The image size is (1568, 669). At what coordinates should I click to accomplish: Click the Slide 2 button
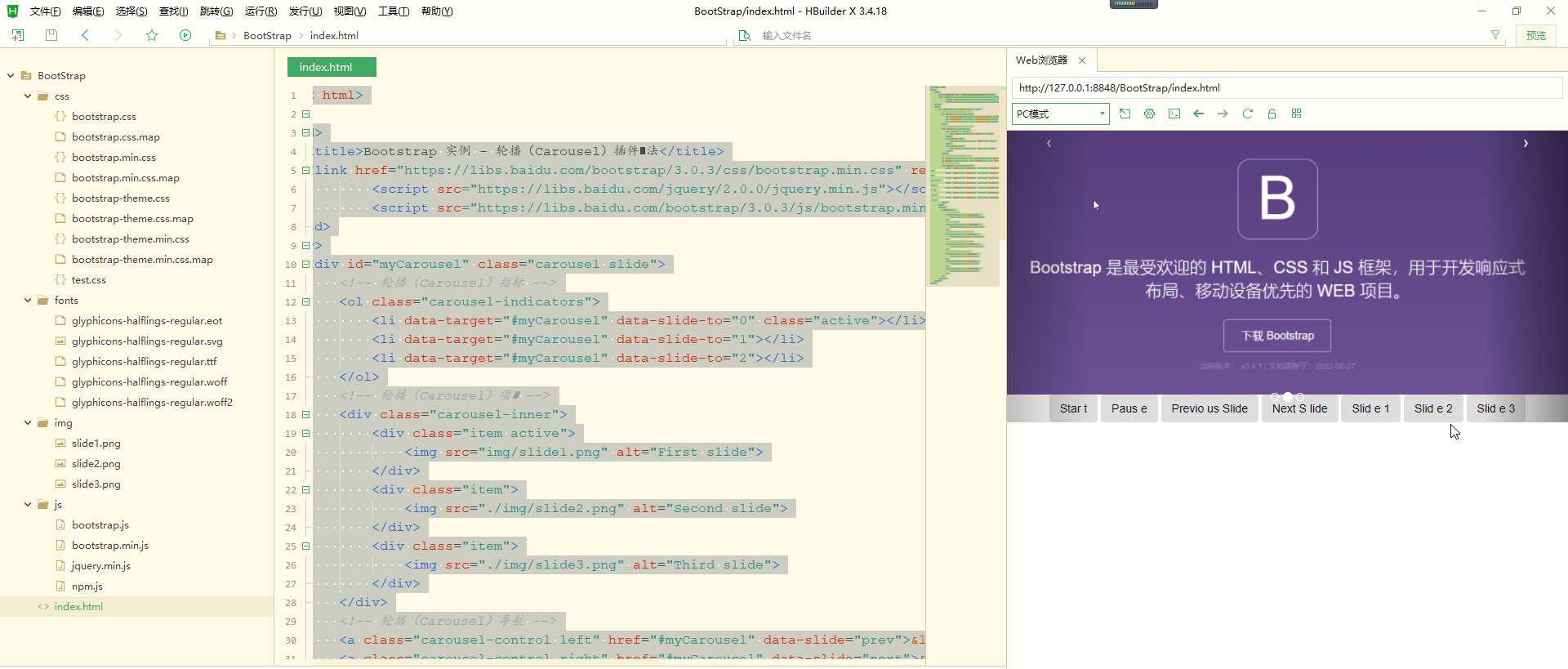(1433, 408)
